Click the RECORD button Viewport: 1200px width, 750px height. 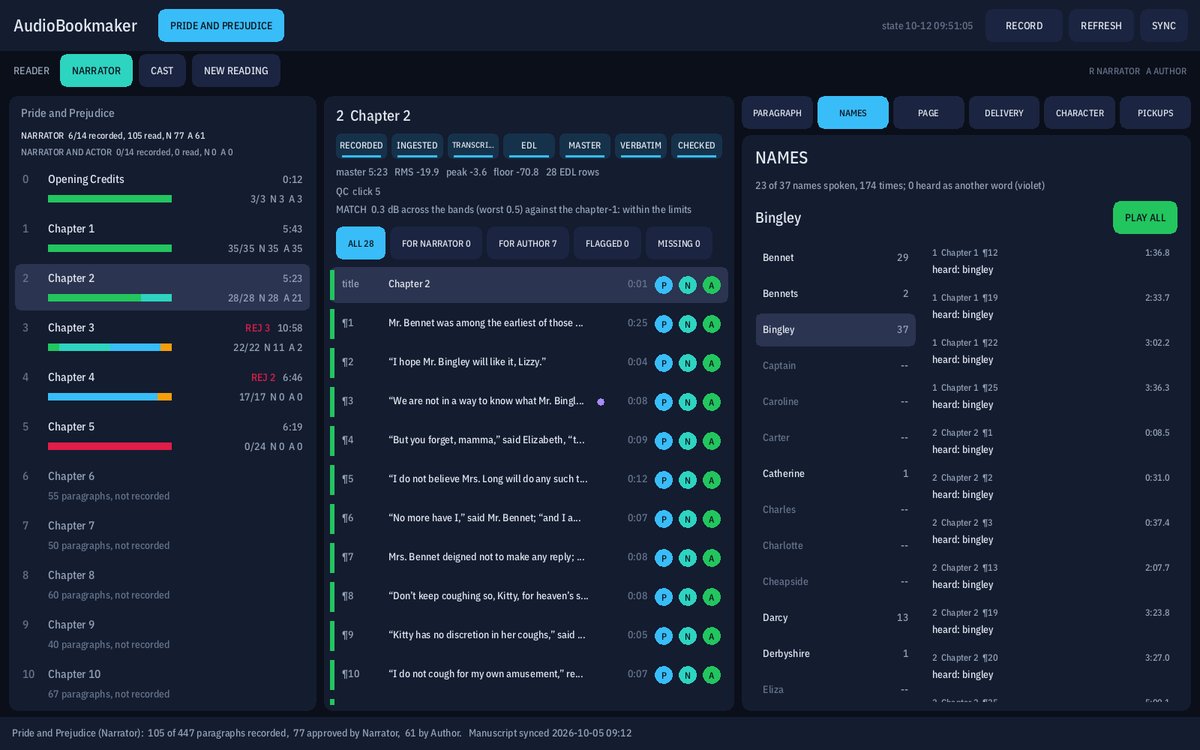click(x=1024, y=25)
